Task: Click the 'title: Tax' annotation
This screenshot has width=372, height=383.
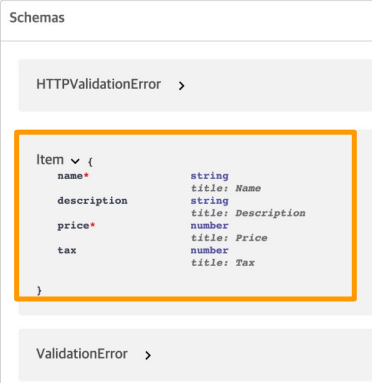Action: [223, 263]
